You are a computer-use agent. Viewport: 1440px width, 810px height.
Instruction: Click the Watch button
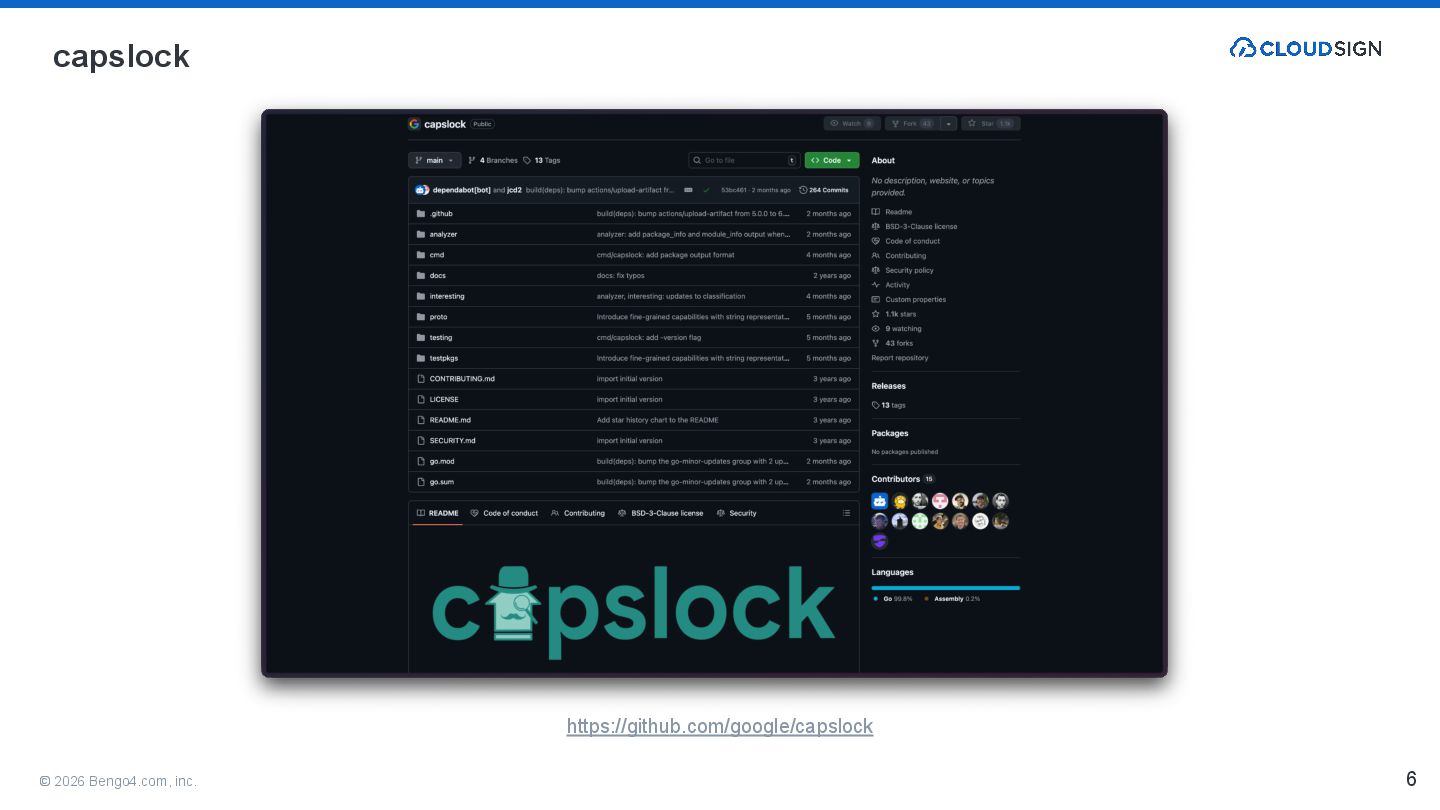pyautogui.click(x=851, y=124)
